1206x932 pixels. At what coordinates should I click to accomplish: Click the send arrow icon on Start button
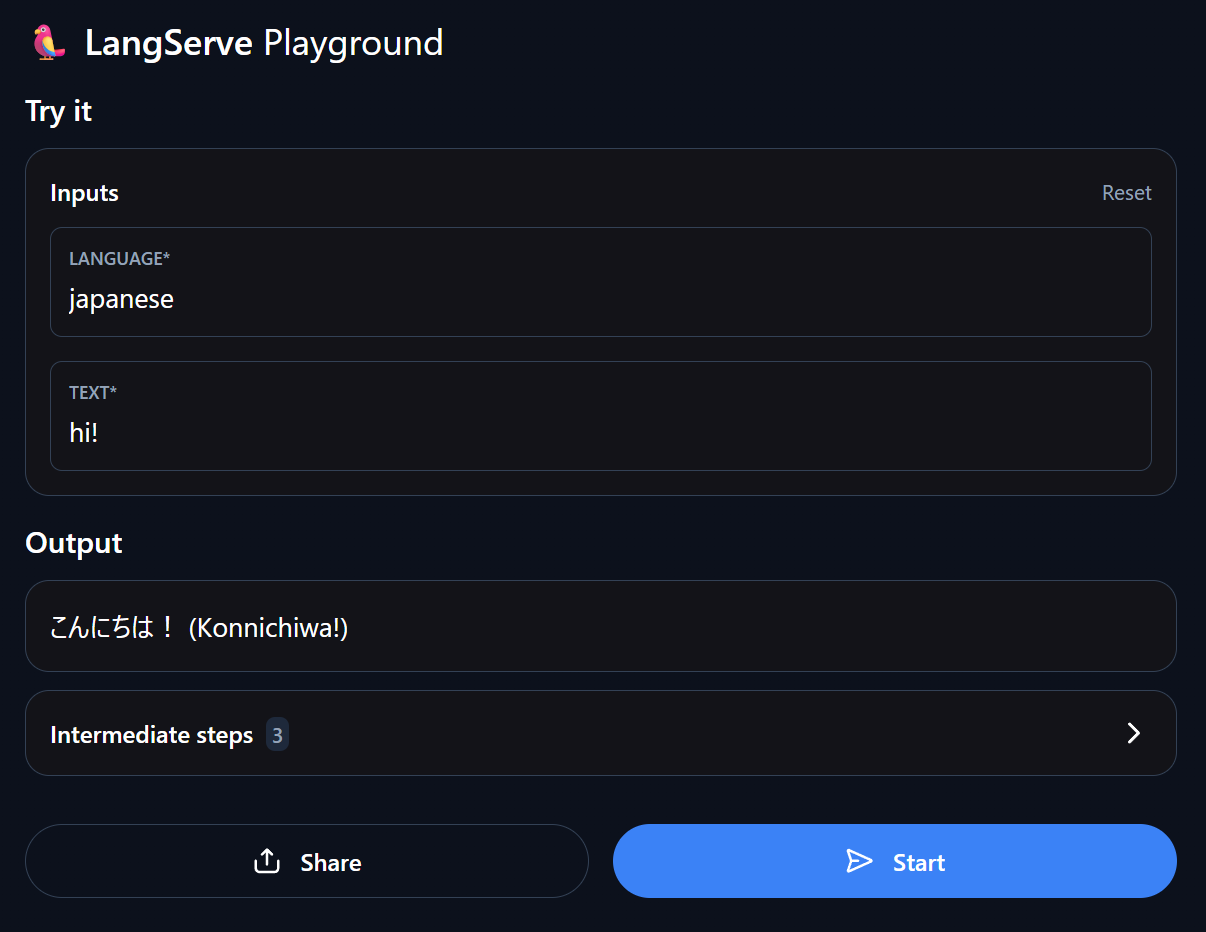(x=860, y=860)
